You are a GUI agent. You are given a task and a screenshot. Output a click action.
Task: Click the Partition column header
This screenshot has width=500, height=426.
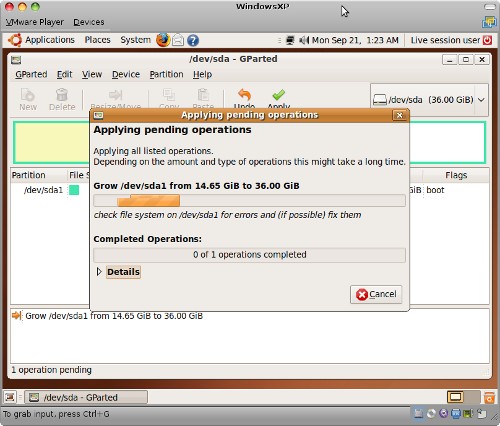39,175
